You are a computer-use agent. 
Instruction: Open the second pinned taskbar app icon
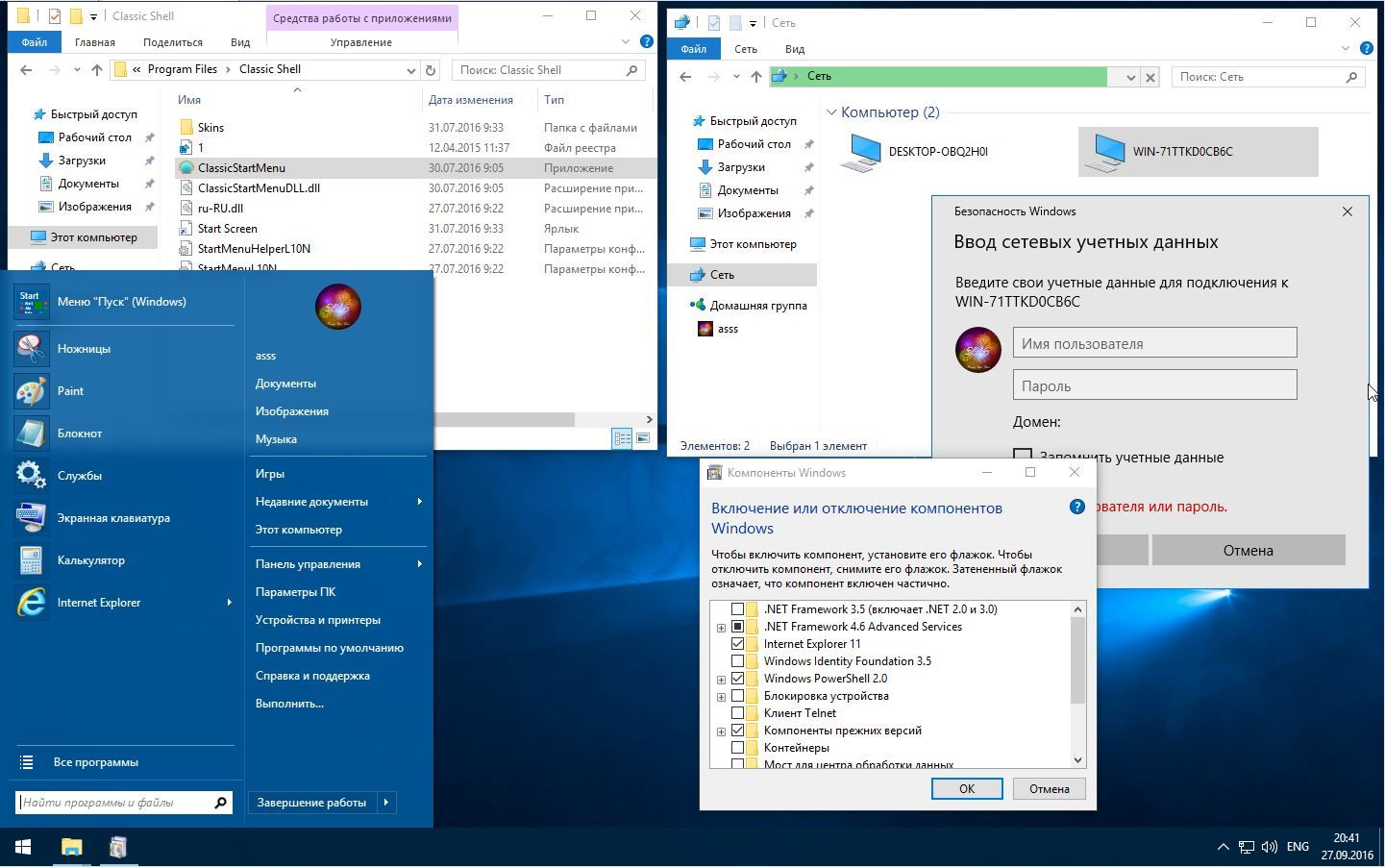tap(118, 847)
